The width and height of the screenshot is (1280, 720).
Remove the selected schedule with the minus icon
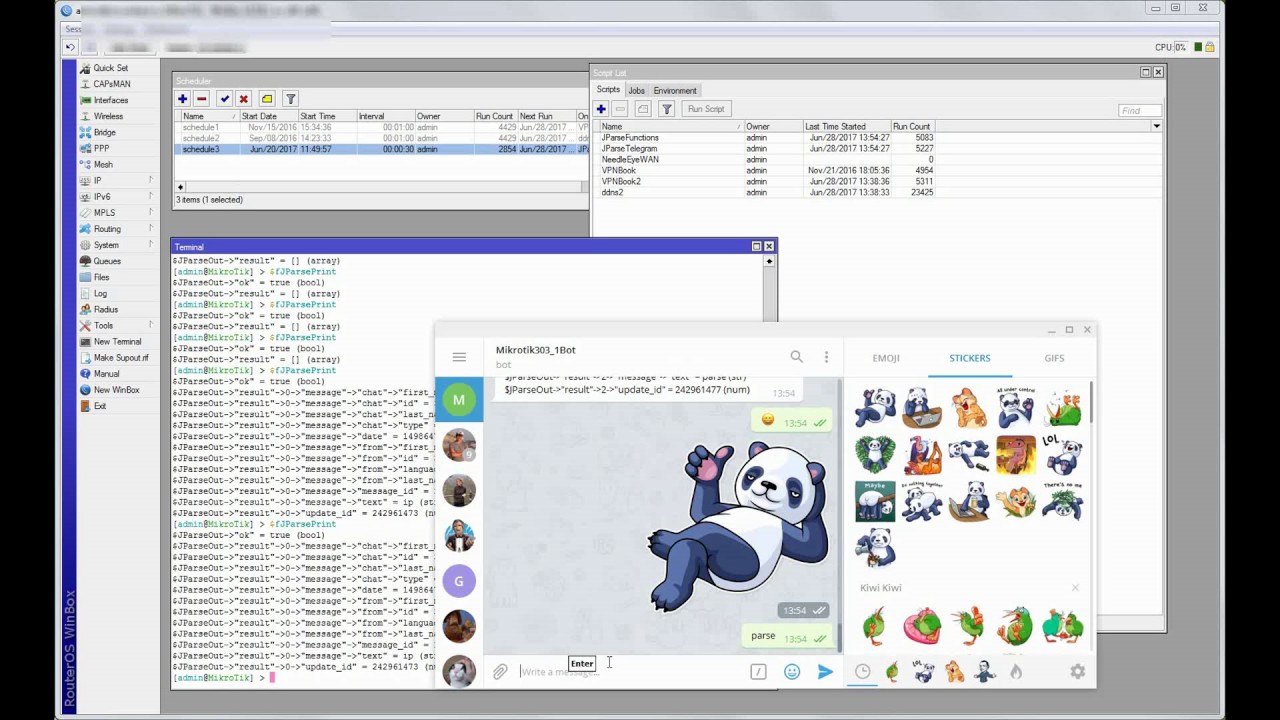201,99
